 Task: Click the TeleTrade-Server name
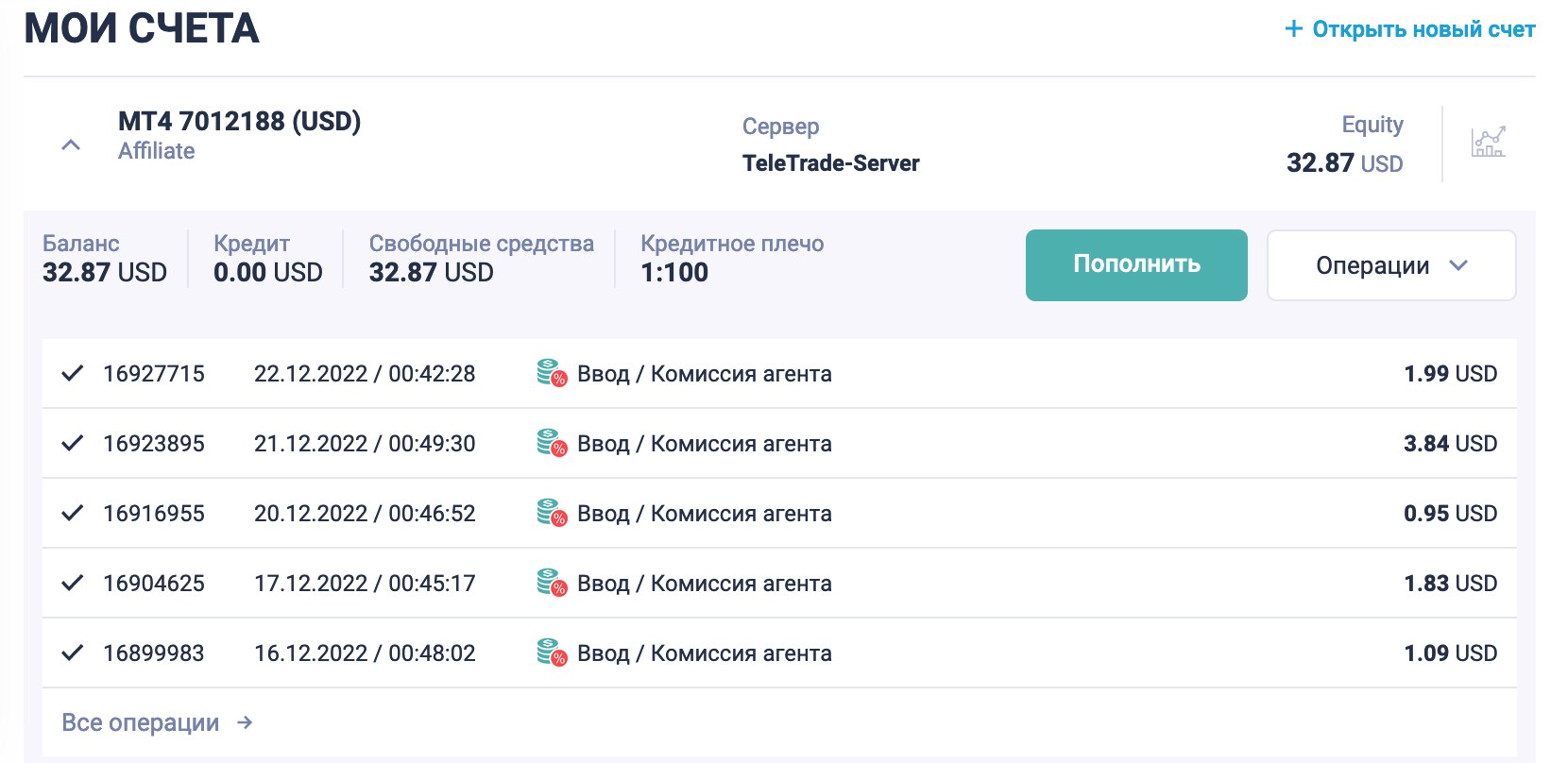pyautogui.click(x=831, y=163)
